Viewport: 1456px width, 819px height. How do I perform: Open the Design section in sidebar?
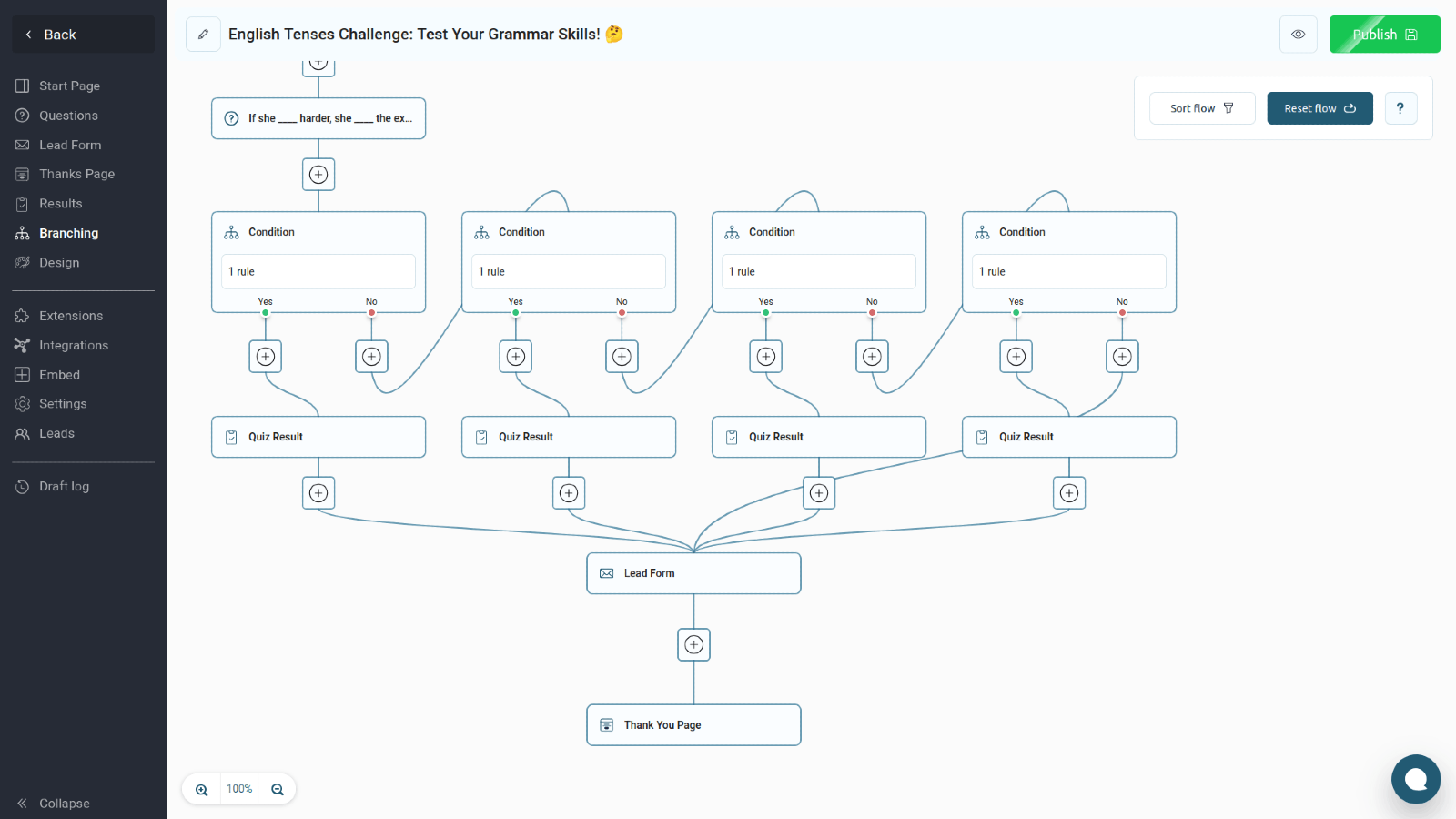(59, 263)
